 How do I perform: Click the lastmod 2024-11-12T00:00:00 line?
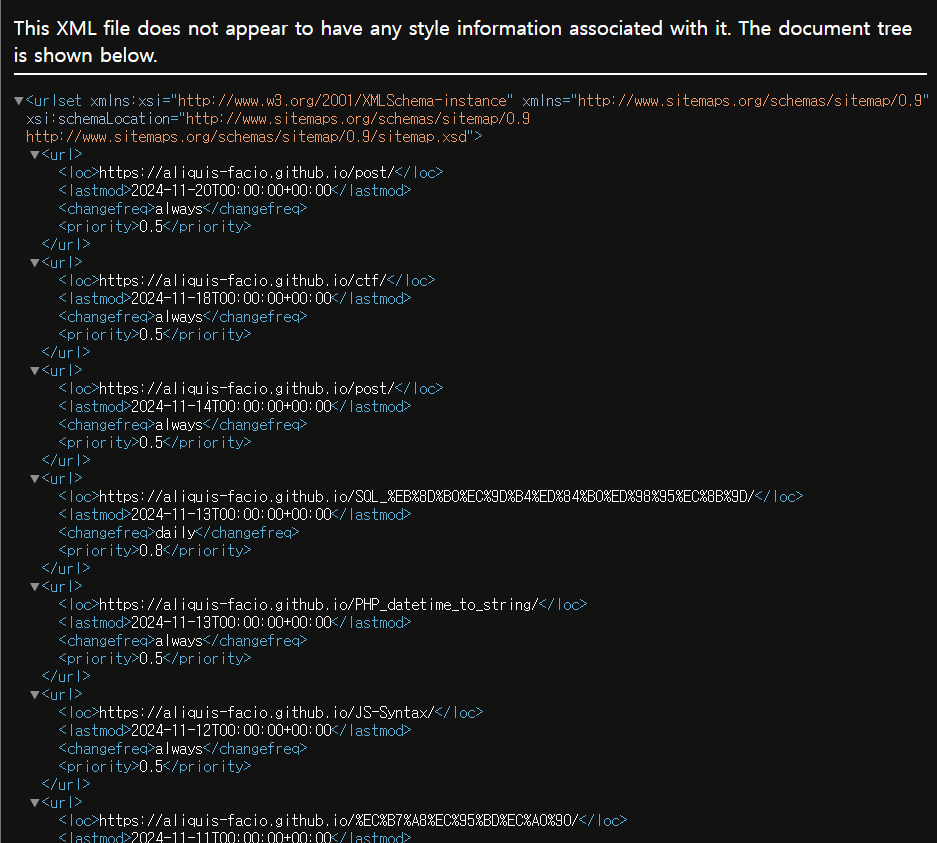[235, 731]
